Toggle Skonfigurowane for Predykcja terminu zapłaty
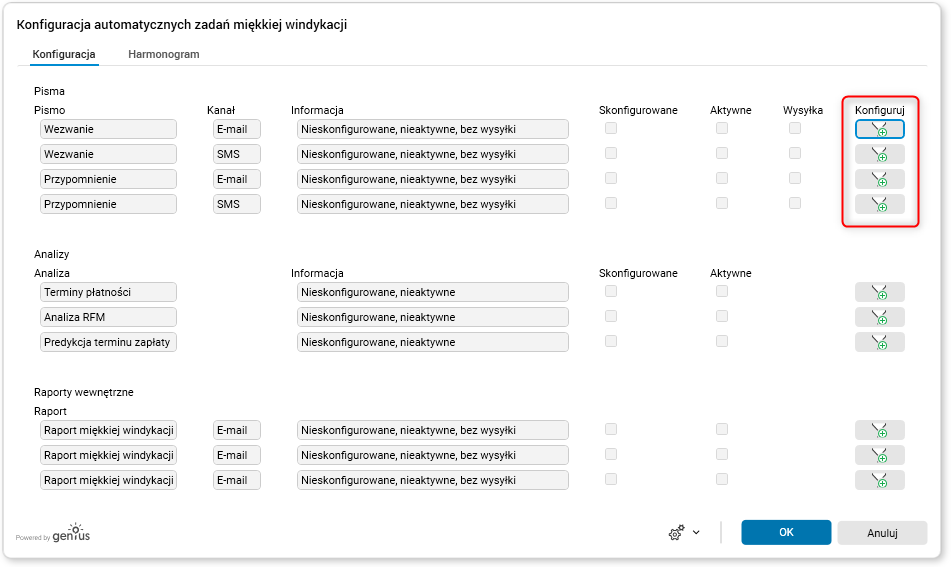The image size is (951, 567). coord(611,341)
